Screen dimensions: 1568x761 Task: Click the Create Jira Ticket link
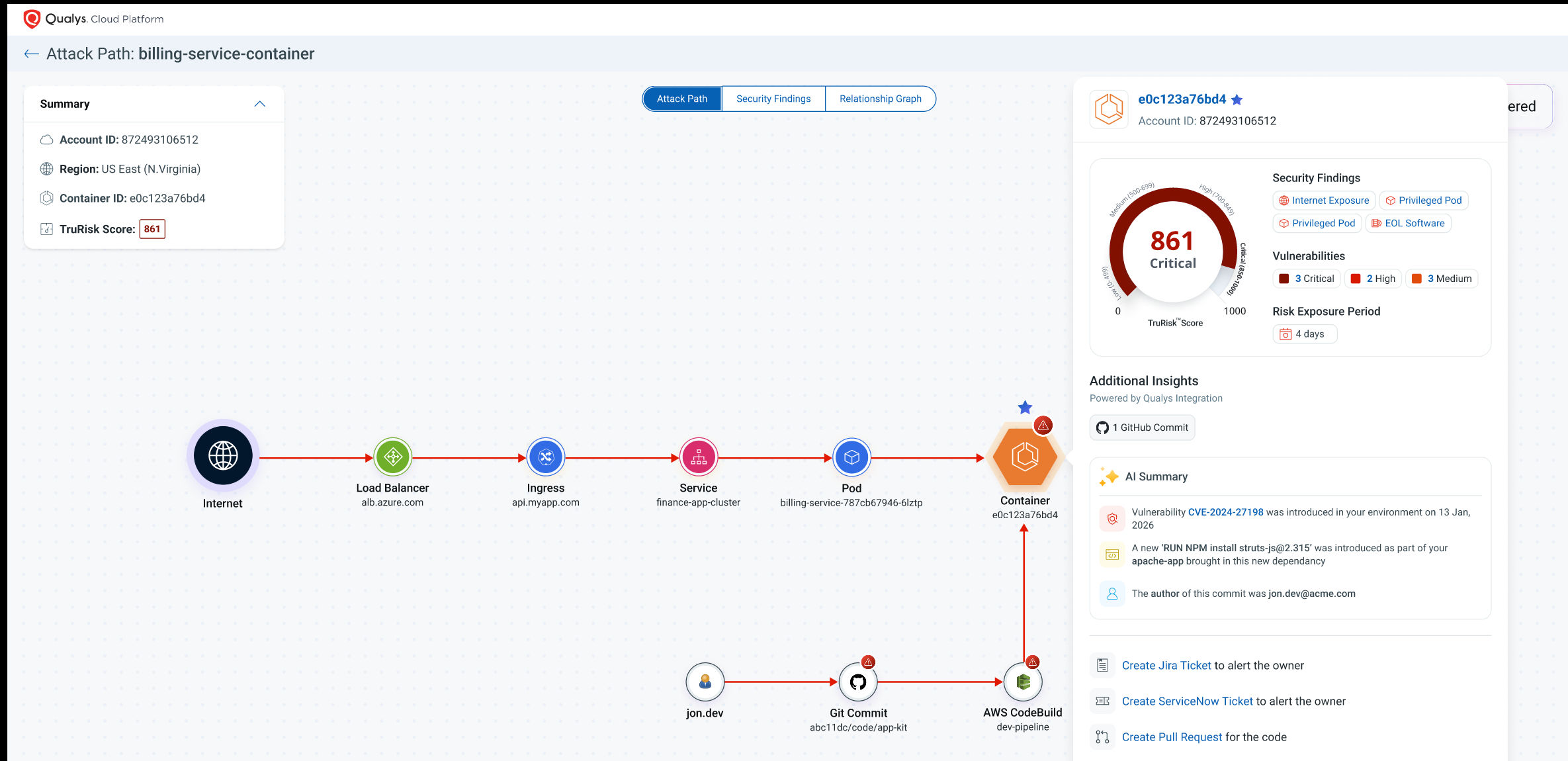click(1166, 665)
